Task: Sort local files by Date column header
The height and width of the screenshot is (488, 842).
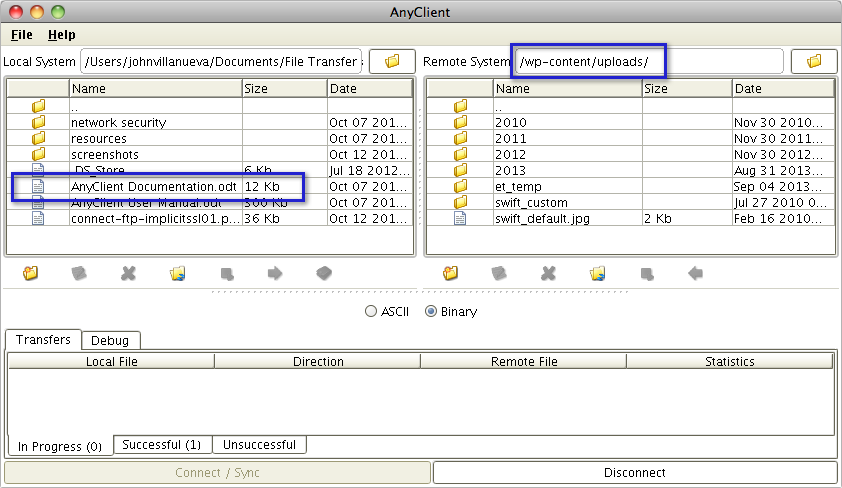Action: click(x=369, y=89)
